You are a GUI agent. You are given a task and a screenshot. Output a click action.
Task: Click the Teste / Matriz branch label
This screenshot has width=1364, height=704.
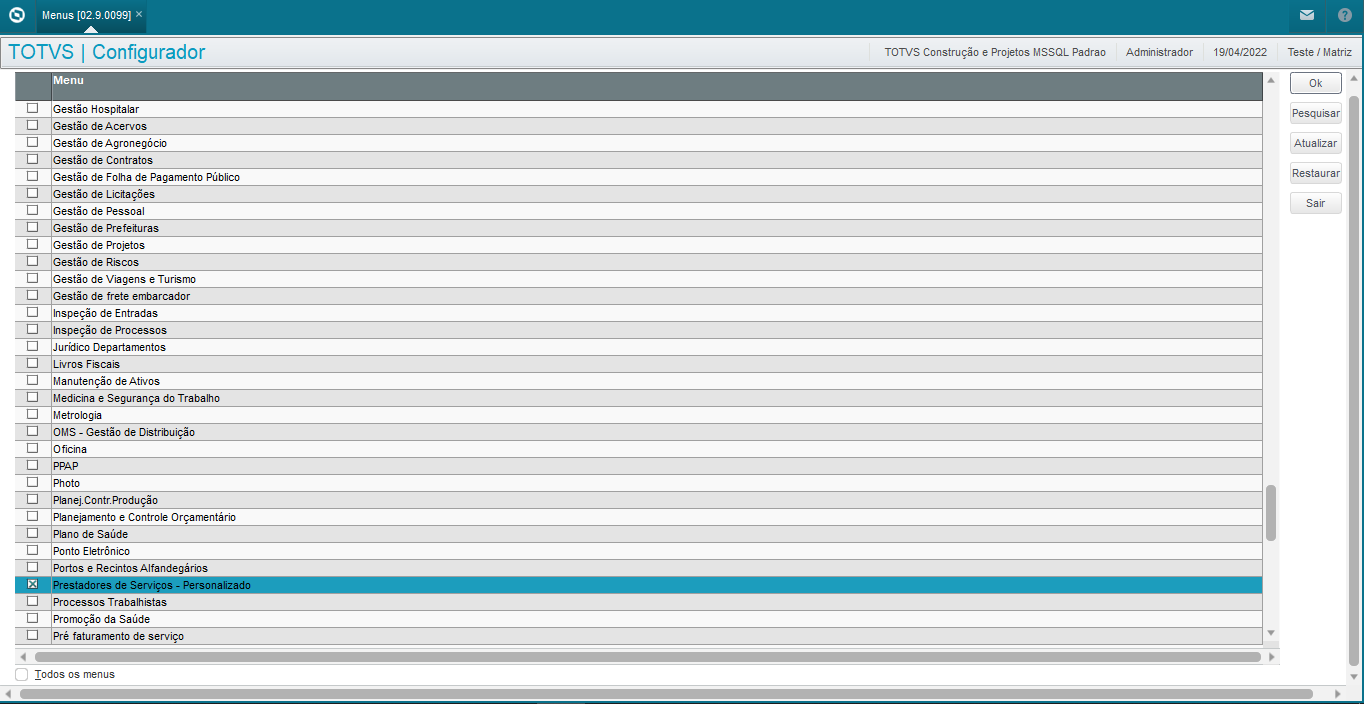[x=1319, y=52]
